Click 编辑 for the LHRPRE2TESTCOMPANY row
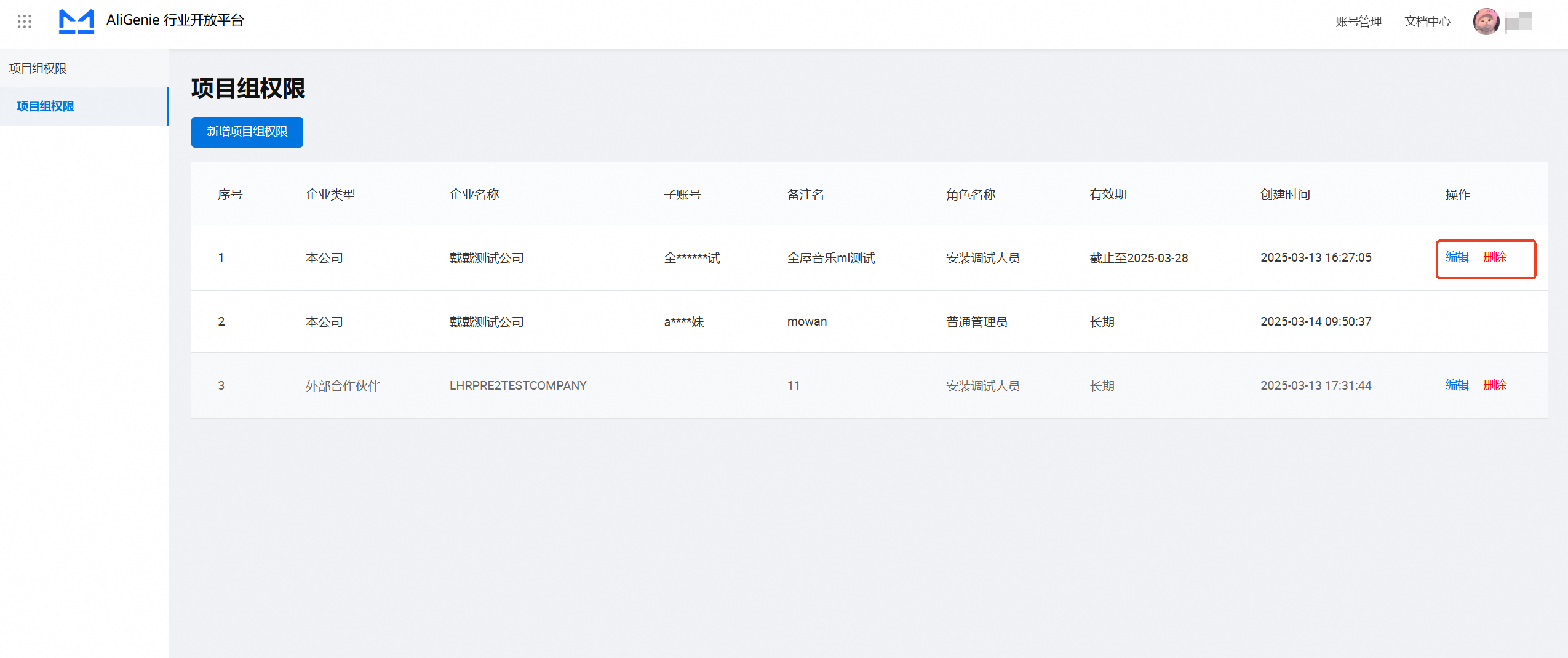1568x658 pixels. pyautogui.click(x=1457, y=385)
